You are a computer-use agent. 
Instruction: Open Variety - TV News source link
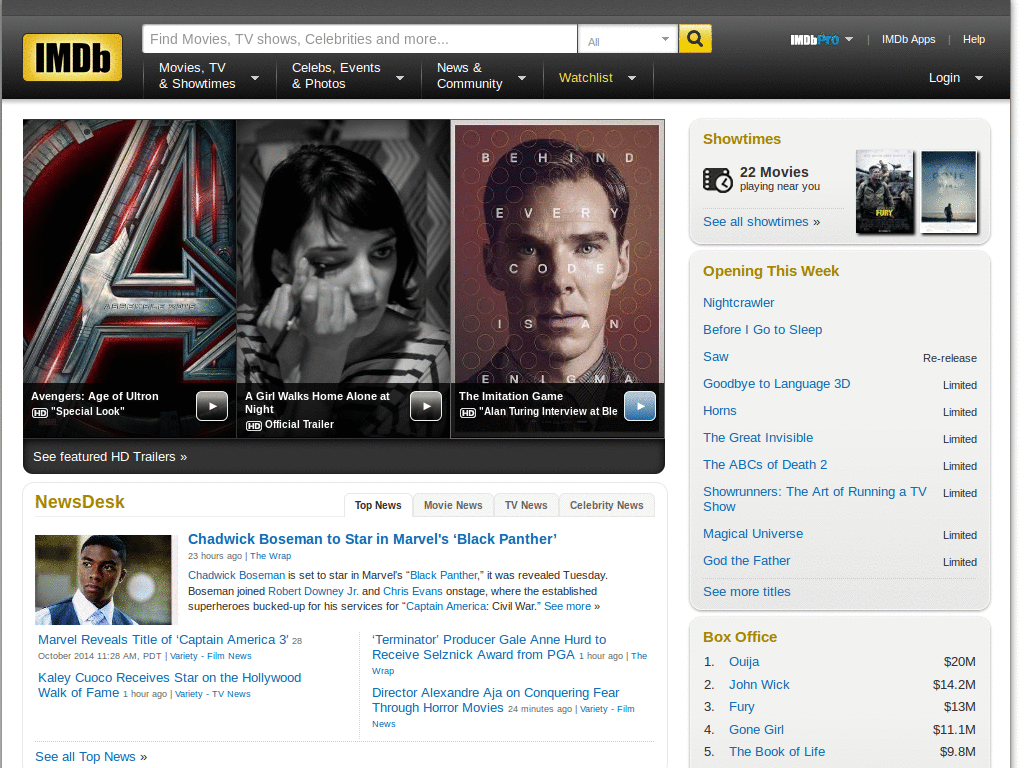(x=212, y=694)
